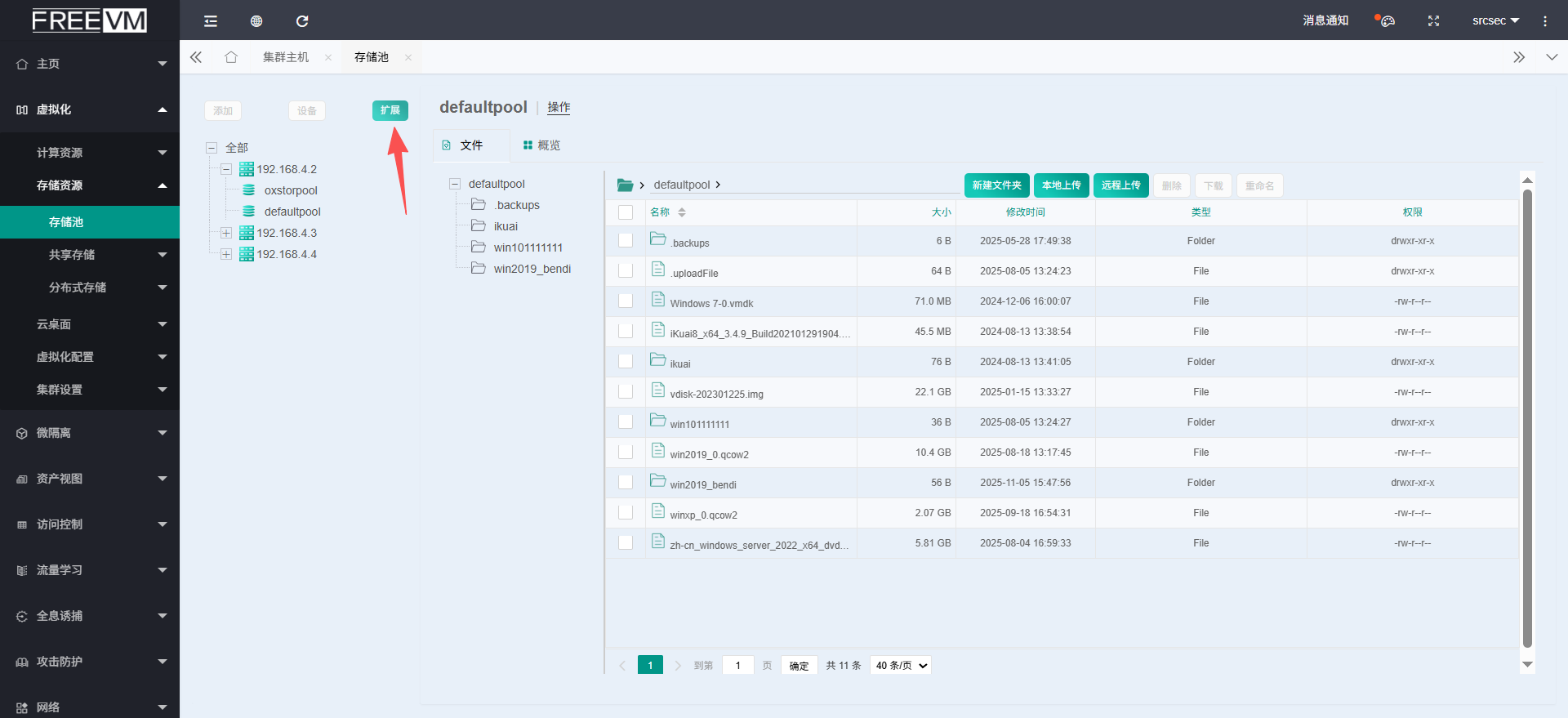1568x718 pixels.
Task: Open the srcsec user dropdown
Action: pos(1494,21)
